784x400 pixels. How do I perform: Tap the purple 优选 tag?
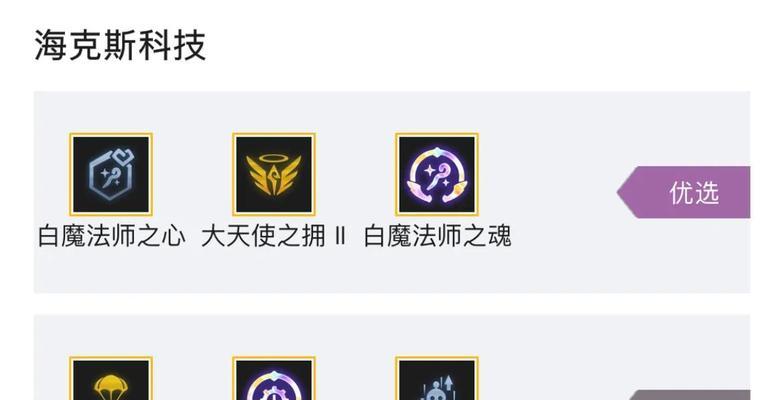tap(684, 192)
